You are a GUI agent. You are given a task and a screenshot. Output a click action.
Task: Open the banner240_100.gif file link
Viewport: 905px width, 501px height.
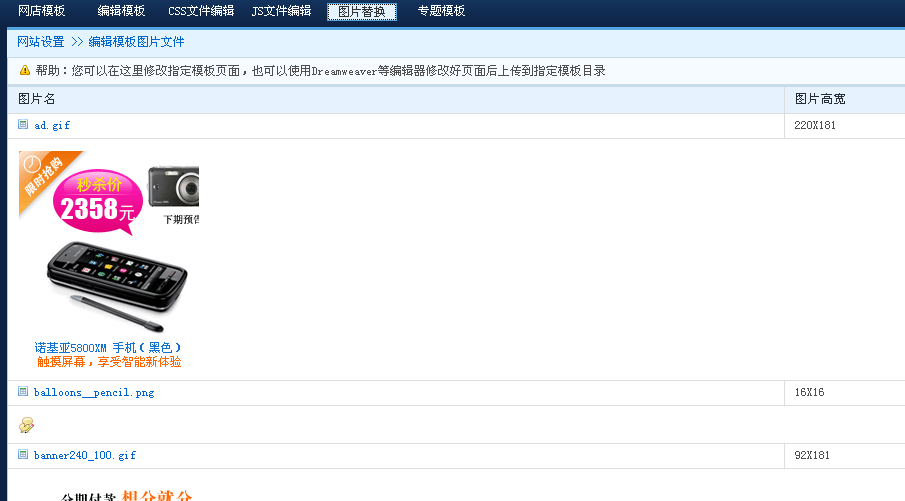click(85, 455)
